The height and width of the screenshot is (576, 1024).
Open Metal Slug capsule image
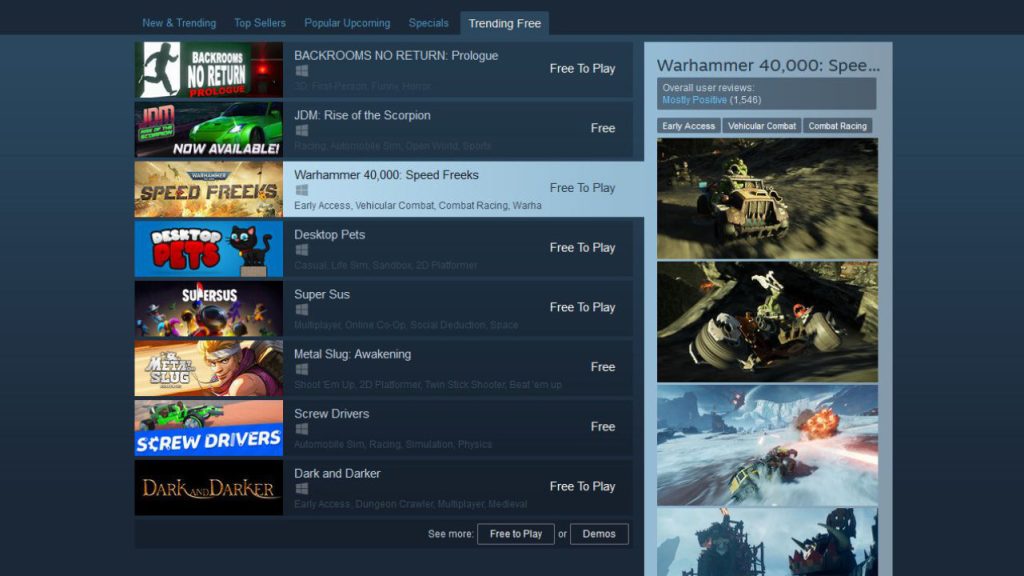coord(209,368)
